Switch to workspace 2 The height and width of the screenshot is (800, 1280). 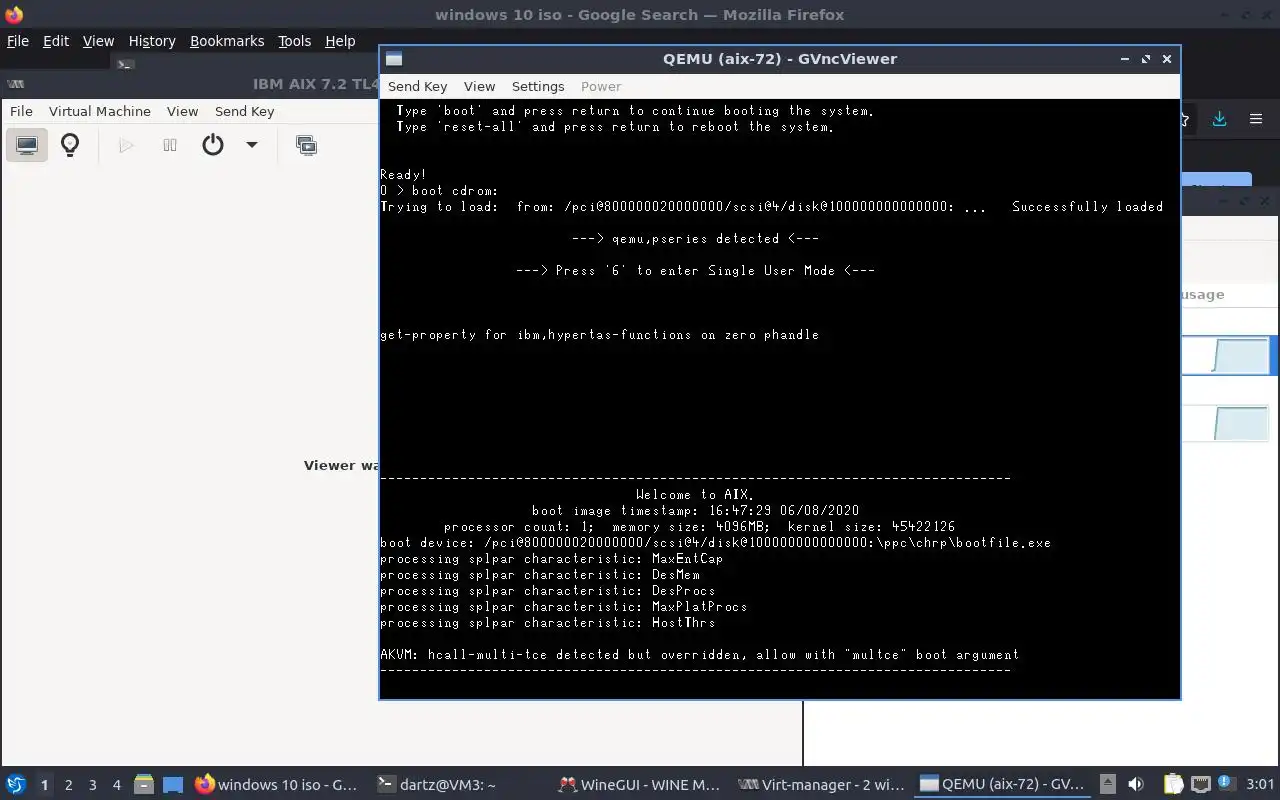click(68, 785)
